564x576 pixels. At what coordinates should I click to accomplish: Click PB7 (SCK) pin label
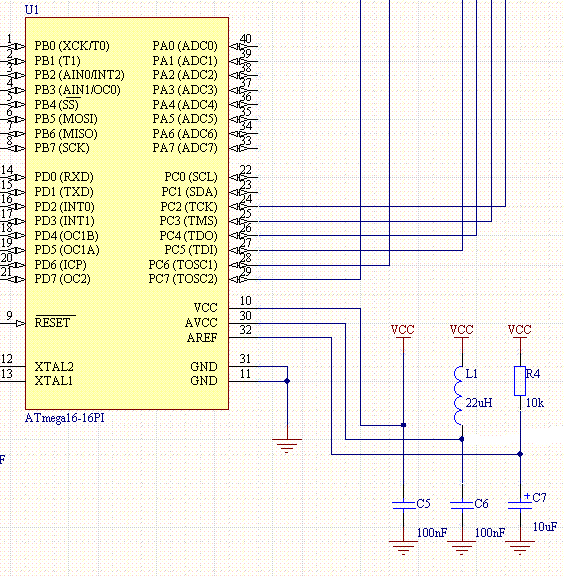pyautogui.click(x=62, y=148)
